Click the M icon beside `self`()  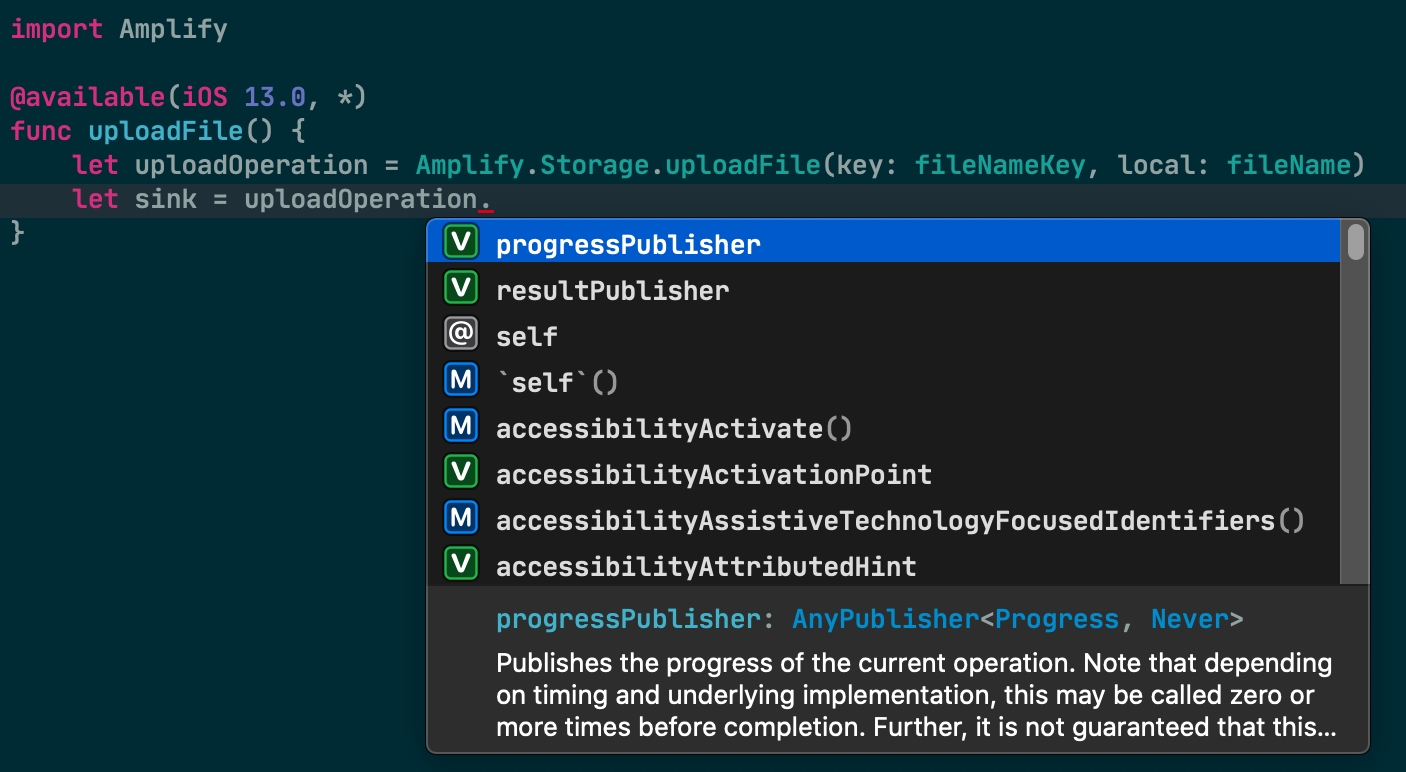click(x=461, y=381)
